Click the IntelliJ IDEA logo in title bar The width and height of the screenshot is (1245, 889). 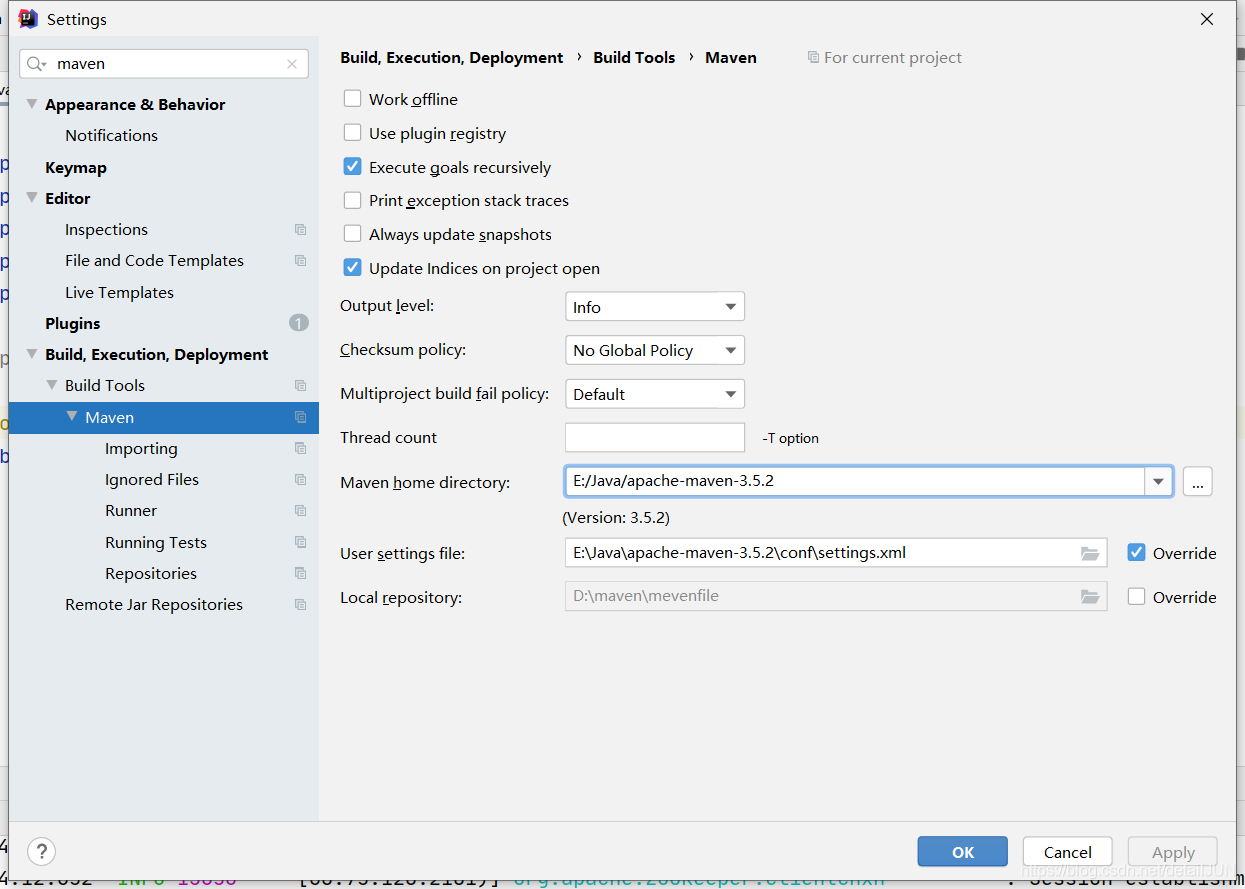click(28, 19)
